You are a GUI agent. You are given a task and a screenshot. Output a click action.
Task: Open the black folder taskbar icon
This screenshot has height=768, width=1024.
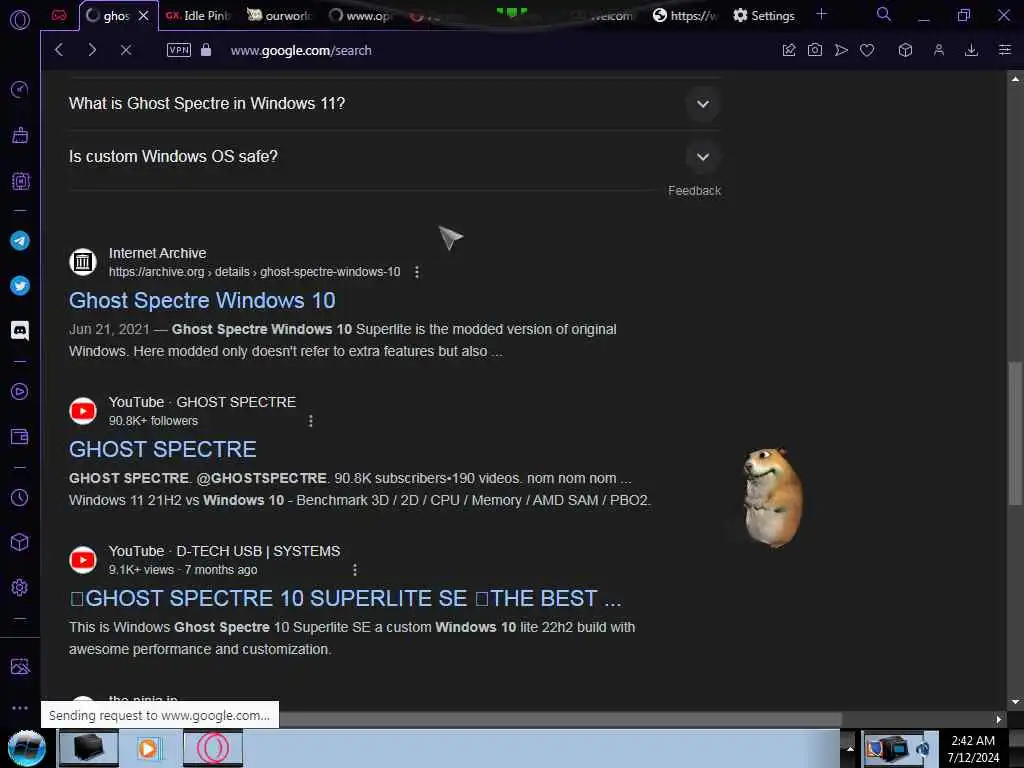point(89,748)
